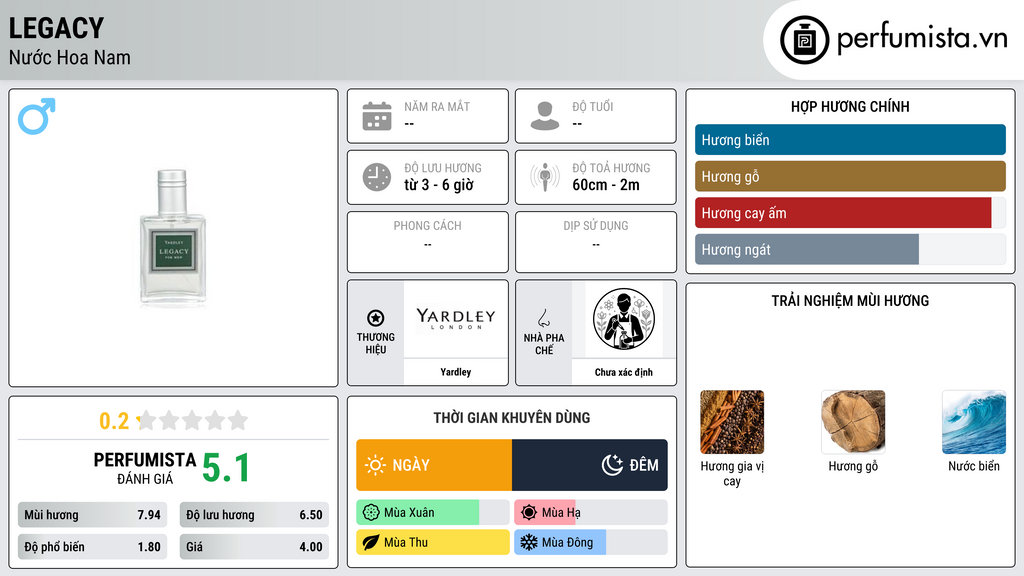The image size is (1024, 576).
Task: Click the Hương gia vị cay caption
Action: [x=732, y=473]
